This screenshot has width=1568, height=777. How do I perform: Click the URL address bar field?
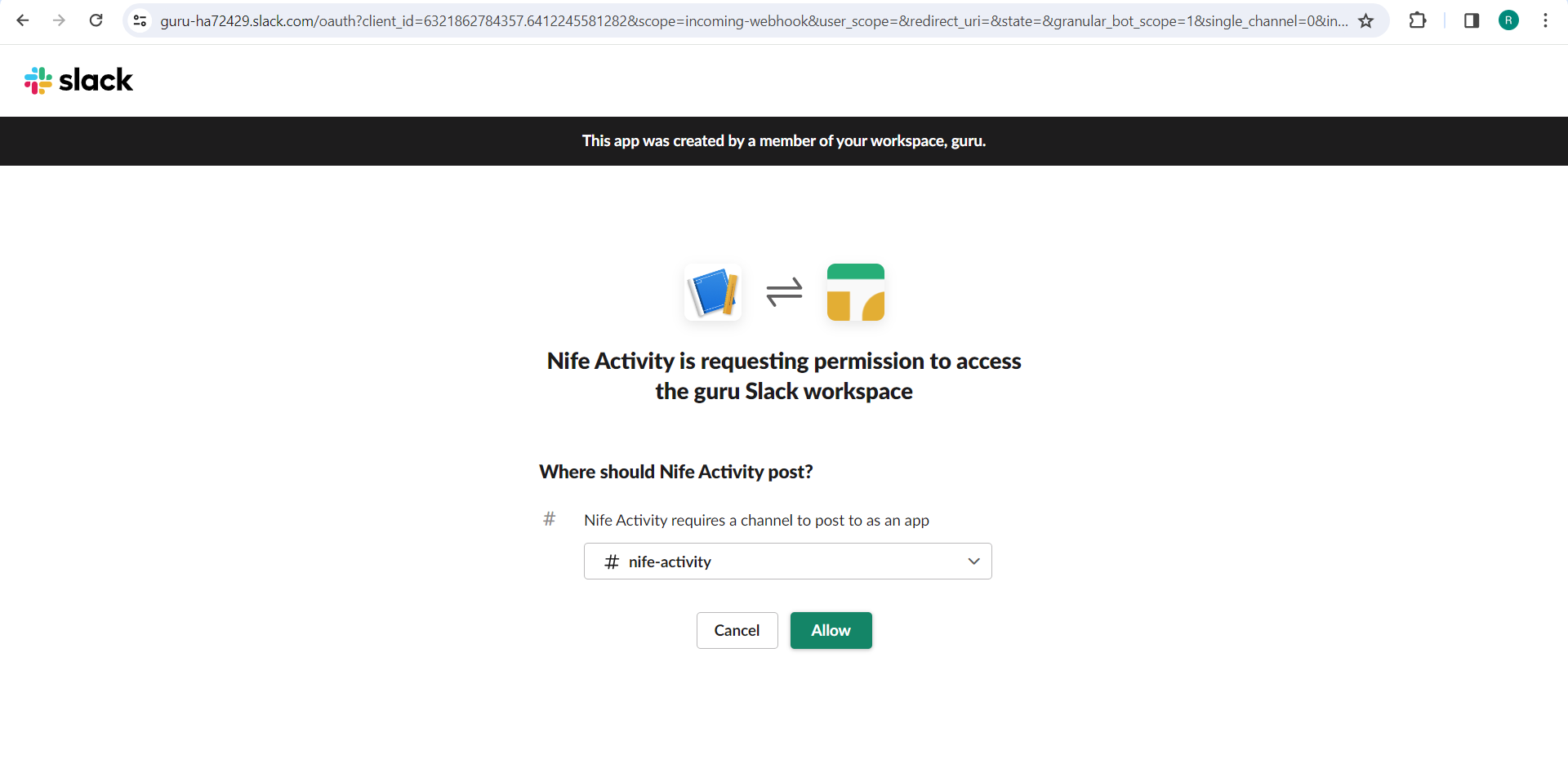(751, 20)
